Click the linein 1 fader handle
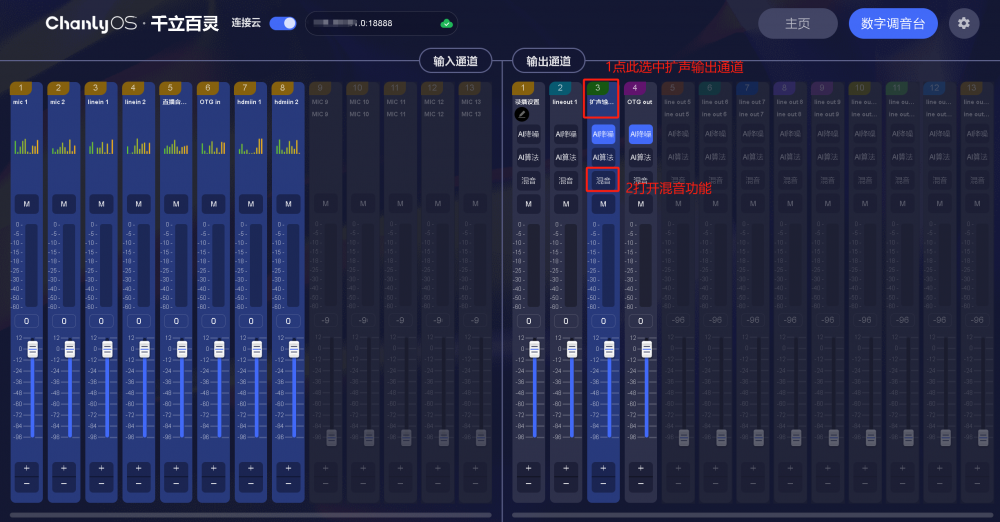1000x522 pixels. [x=107, y=349]
